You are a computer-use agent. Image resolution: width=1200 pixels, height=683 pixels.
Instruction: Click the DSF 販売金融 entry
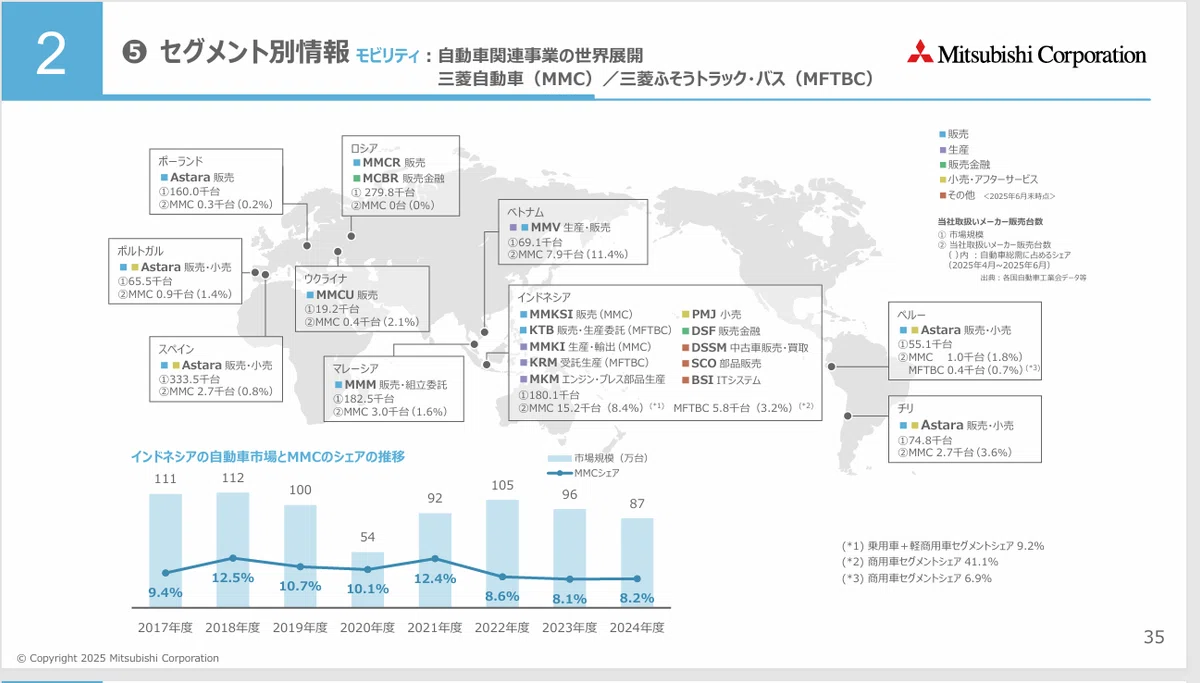(720, 330)
